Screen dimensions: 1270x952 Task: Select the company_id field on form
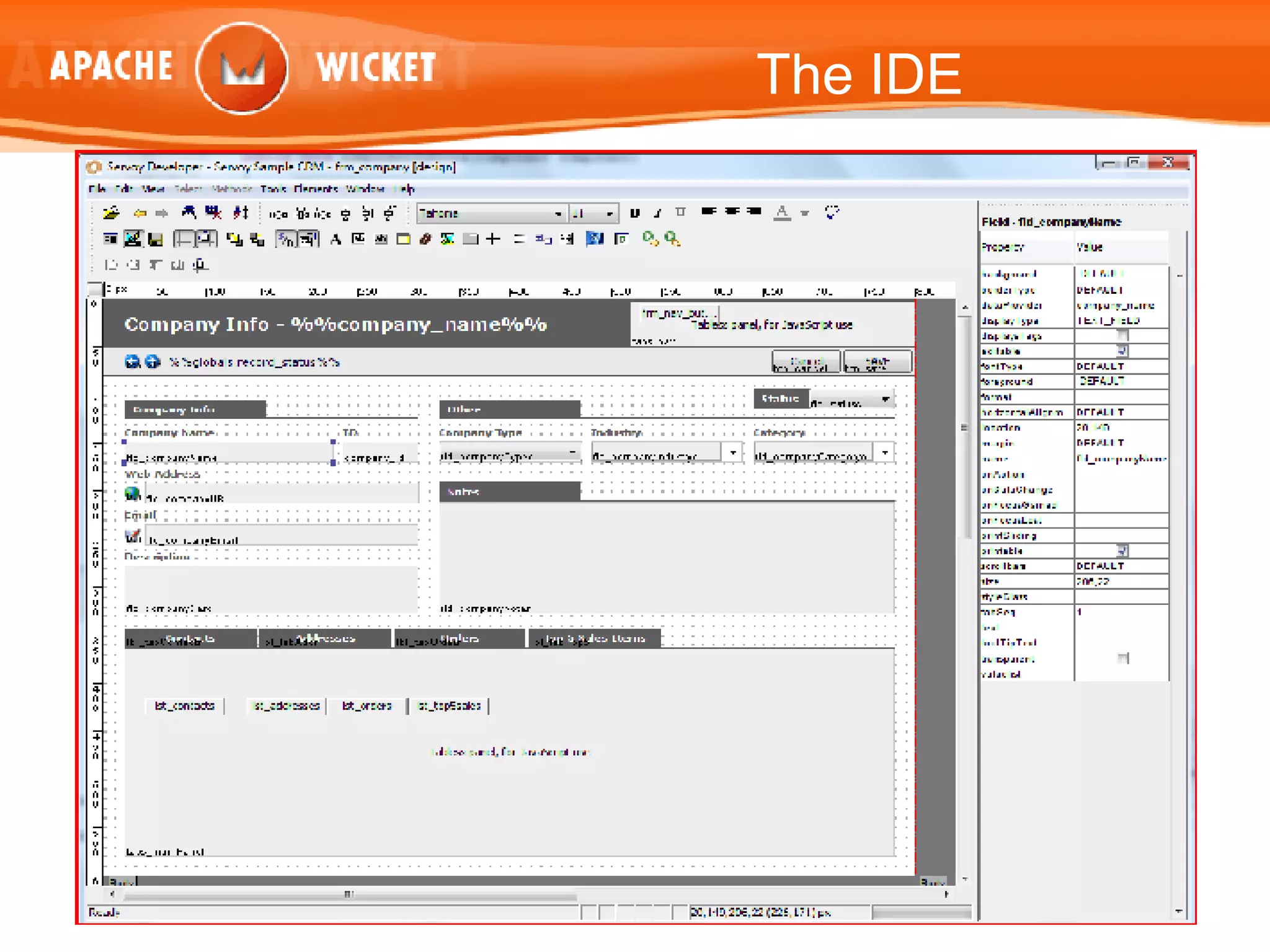380,454
